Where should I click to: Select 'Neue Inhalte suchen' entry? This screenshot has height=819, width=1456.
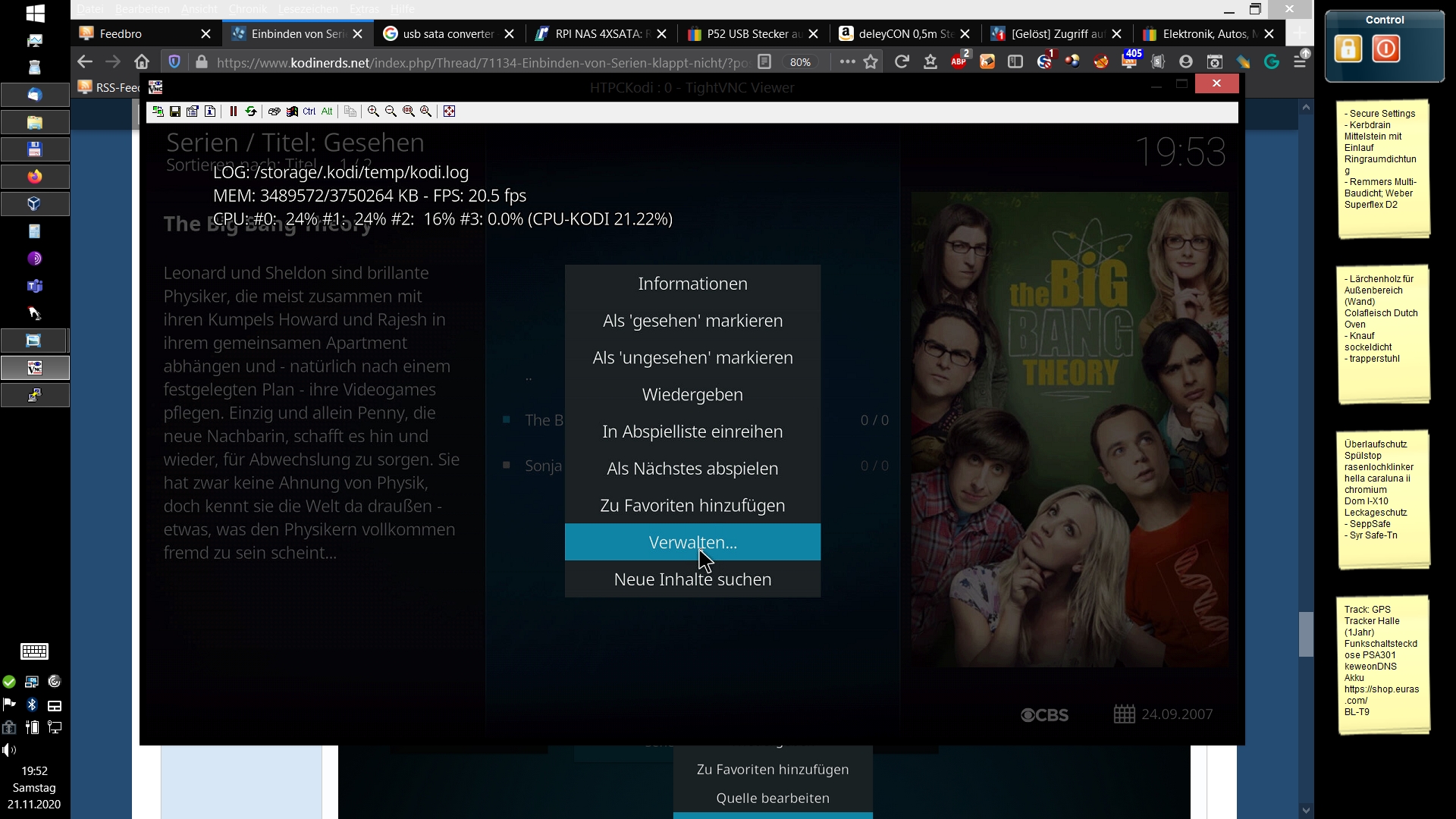(692, 579)
